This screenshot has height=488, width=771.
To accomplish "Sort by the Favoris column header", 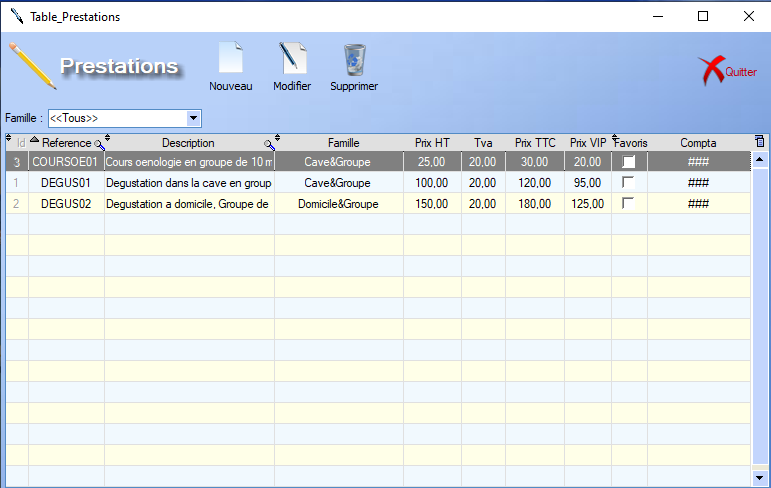I will click(631, 143).
